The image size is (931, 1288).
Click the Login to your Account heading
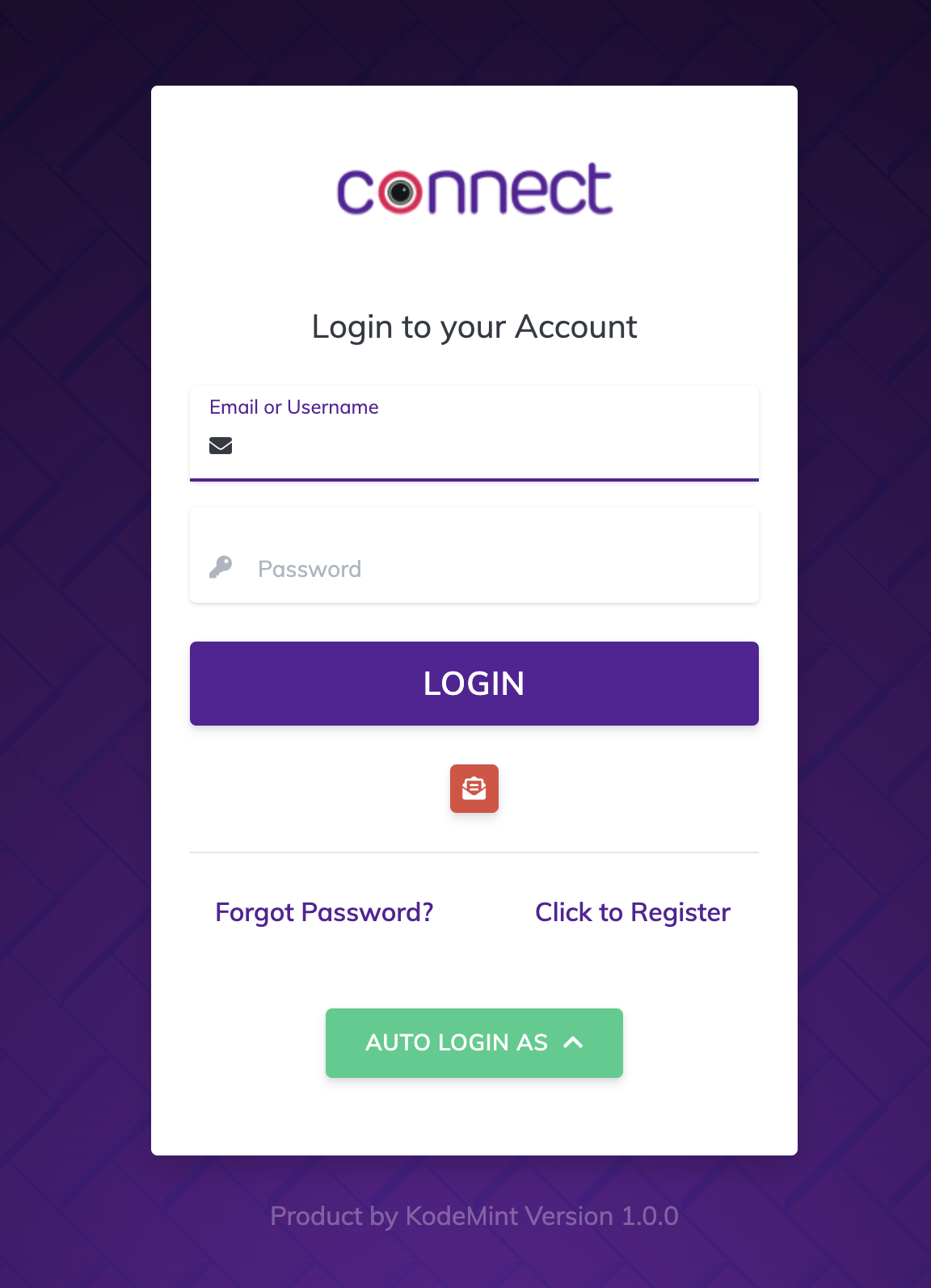pyautogui.click(x=474, y=327)
